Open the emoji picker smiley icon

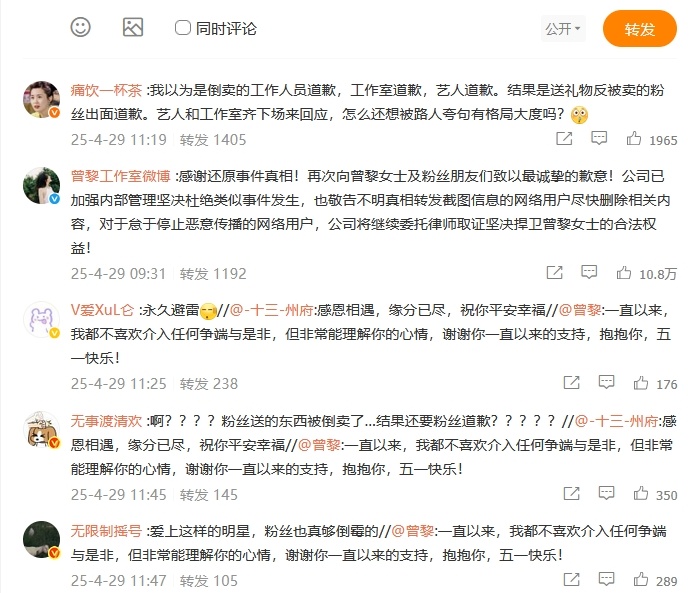click(x=80, y=27)
